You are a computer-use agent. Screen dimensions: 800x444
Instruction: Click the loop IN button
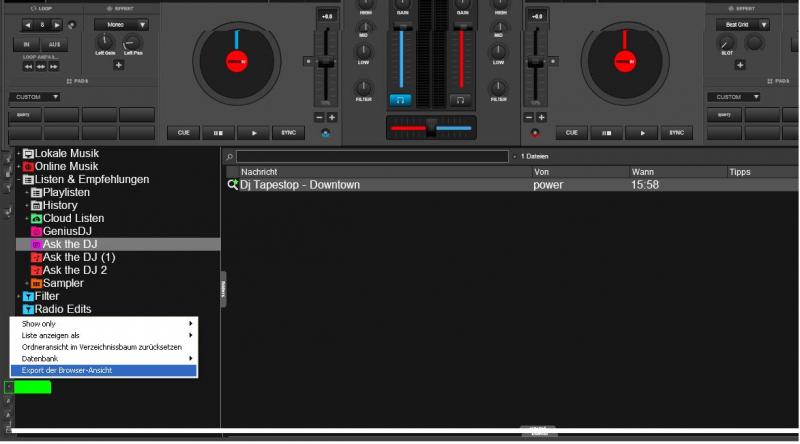pyautogui.click(x=27, y=45)
